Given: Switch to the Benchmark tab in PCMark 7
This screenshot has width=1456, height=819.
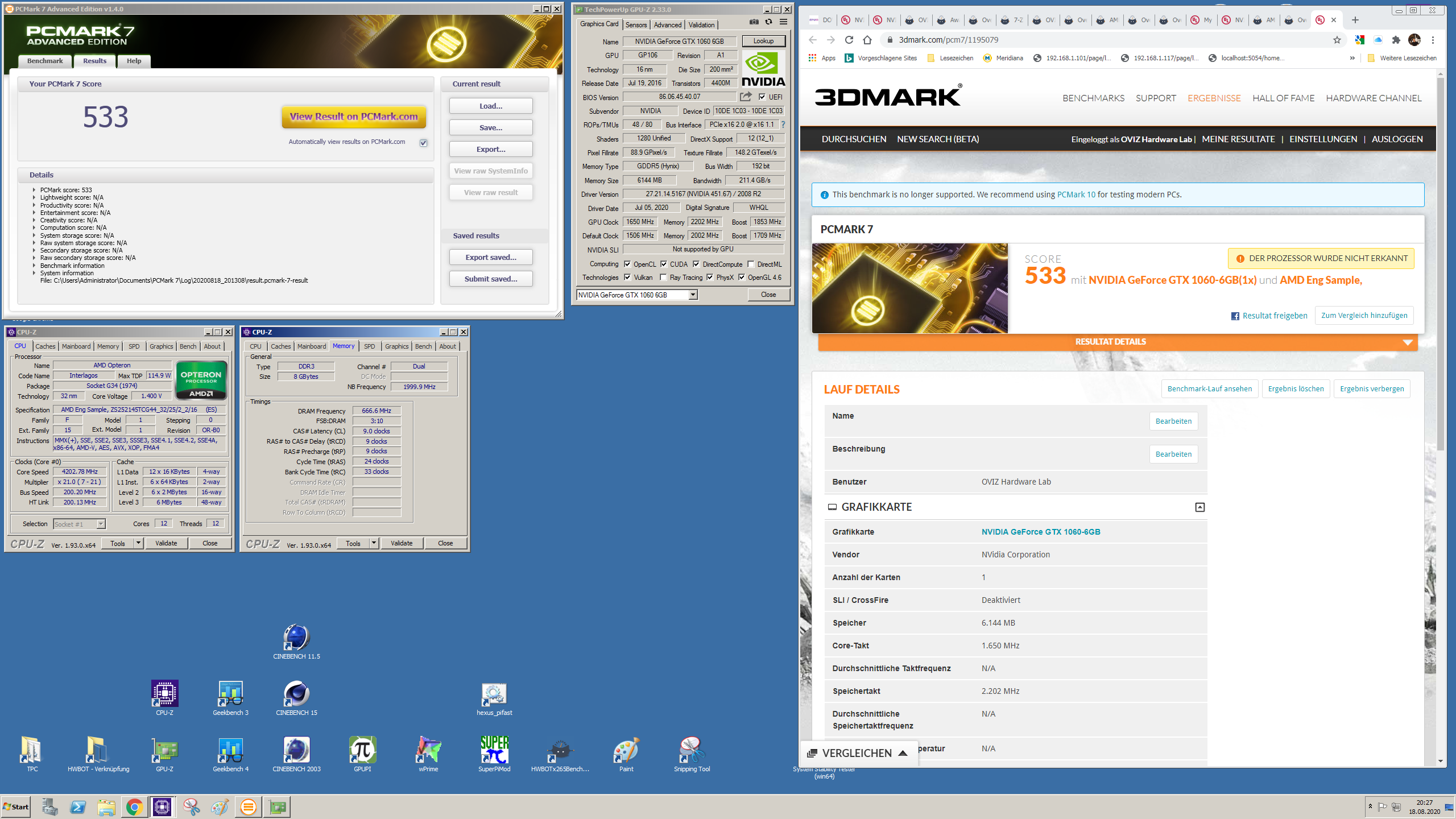Looking at the screenshot, I should point(45,61).
